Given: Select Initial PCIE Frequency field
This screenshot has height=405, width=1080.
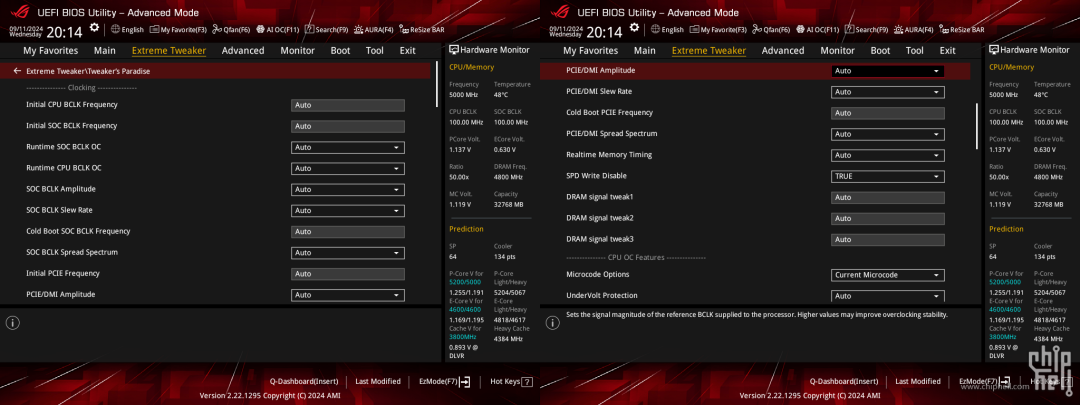Looking at the screenshot, I should pyautogui.click(x=348, y=273).
